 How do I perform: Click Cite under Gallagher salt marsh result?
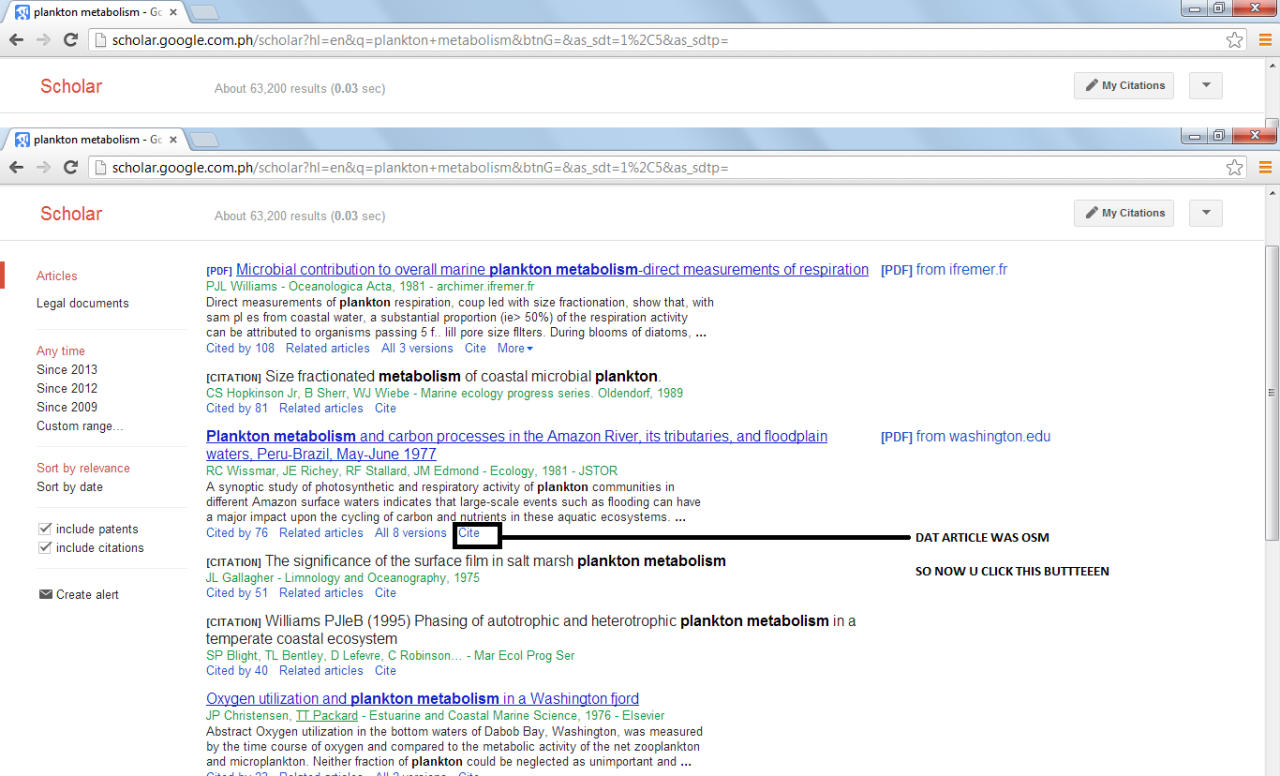[385, 593]
